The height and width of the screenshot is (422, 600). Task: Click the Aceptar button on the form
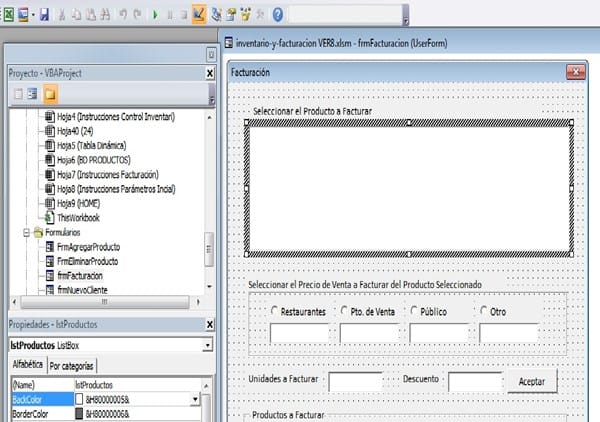click(530, 382)
